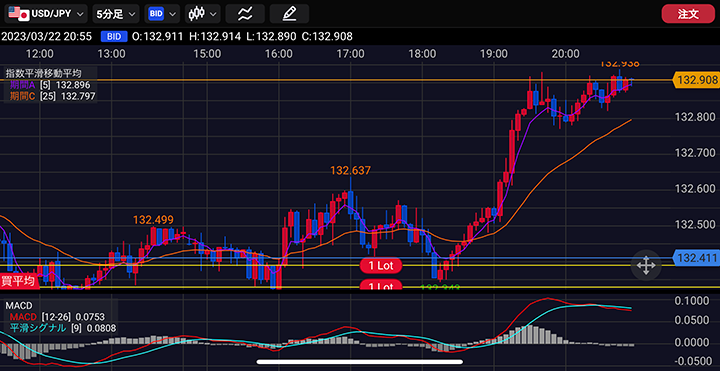
Task: Open 指数平滑移動平均 indicator legend
Action: pos(43,73)
